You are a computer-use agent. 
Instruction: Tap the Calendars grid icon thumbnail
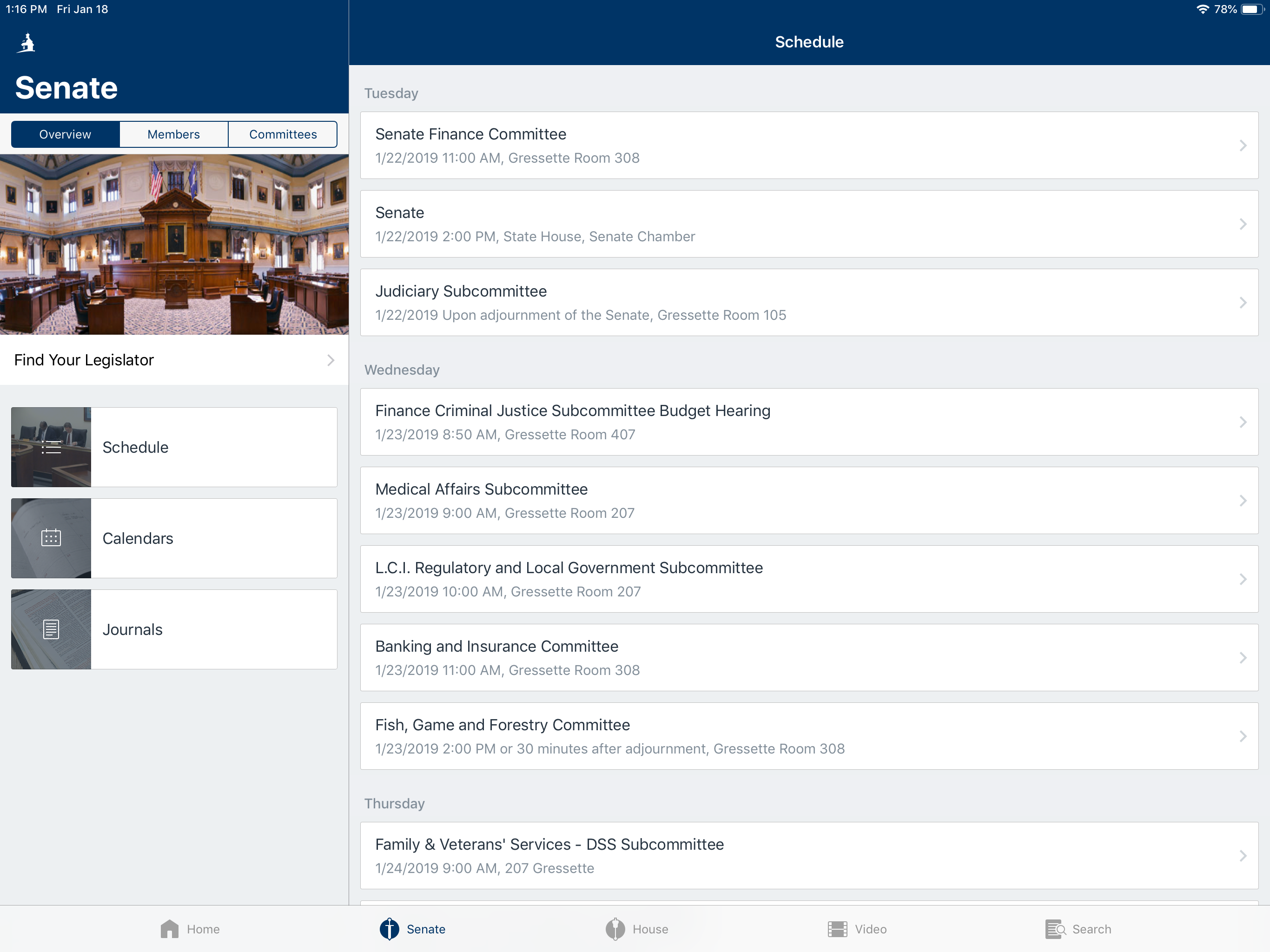tap(51, 538)
